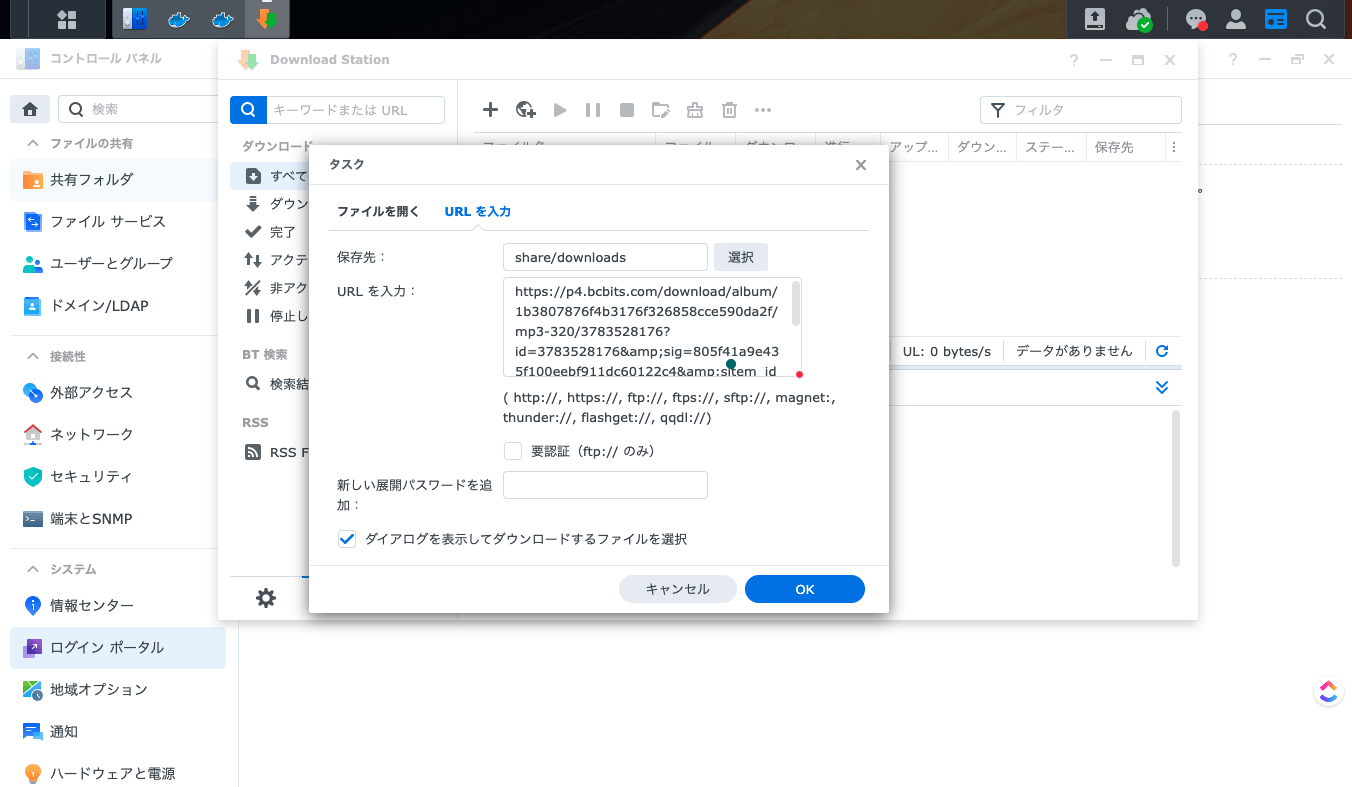The height and width of the screenshot is (787, 1352).
Task: Switch to the ファイルを開く tab
Action: point(379,211)
